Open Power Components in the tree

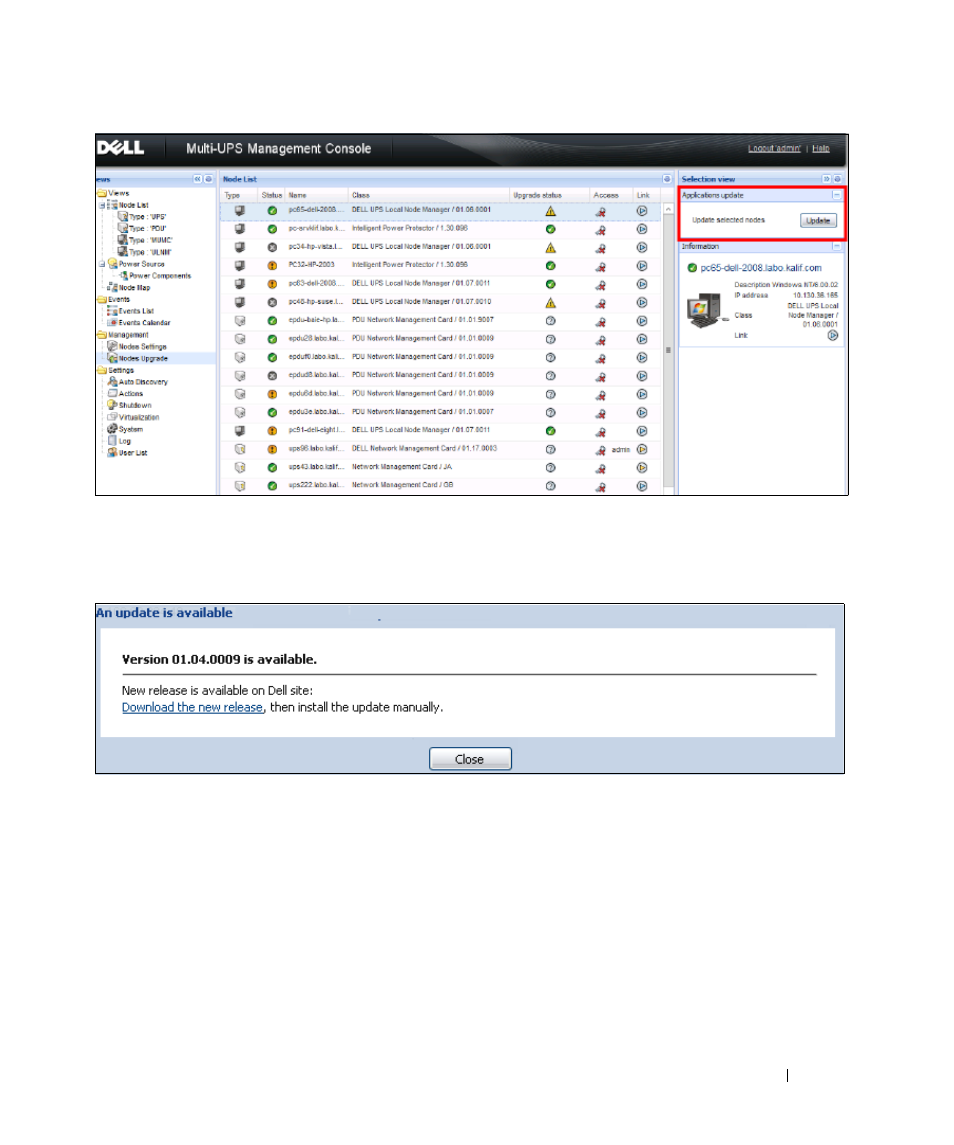(x=160, y=276)
